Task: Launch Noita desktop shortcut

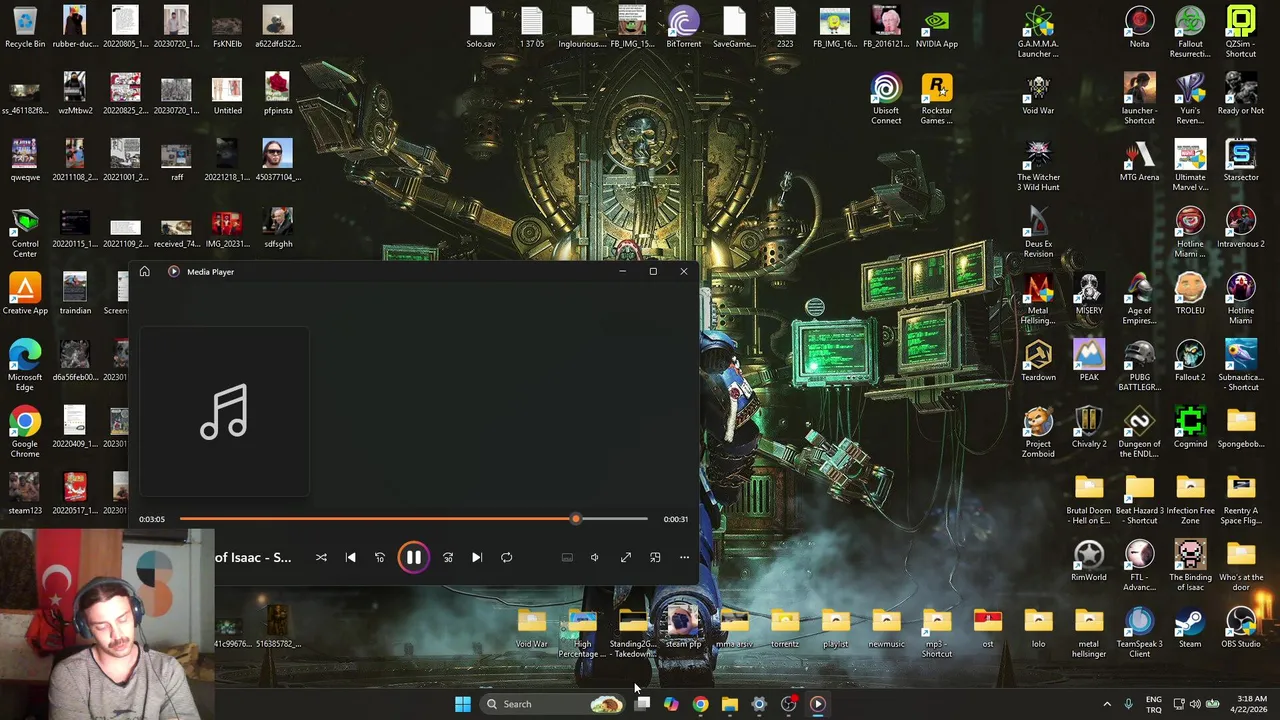Action: click(x=1139, y=28)
